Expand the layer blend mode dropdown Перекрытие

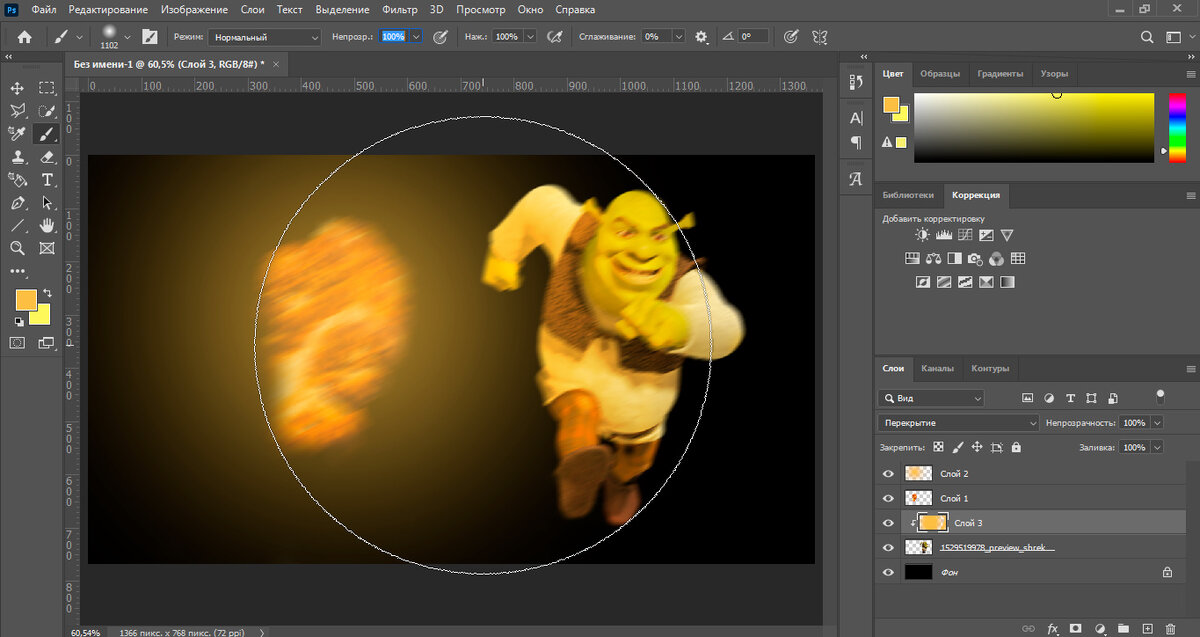pyautogui.click(x=959, y=423)
